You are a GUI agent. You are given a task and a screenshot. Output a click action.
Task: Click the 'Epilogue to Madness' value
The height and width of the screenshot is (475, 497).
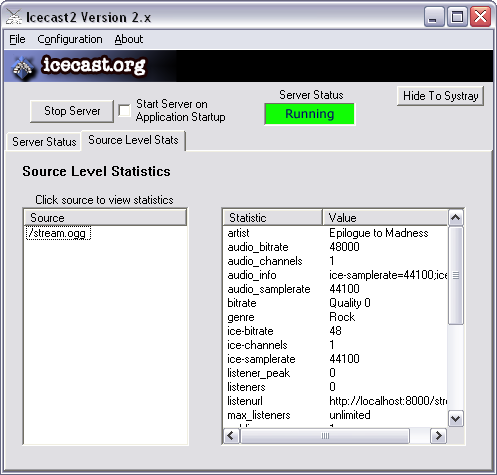pyautogui.click(x=379, y=233)
